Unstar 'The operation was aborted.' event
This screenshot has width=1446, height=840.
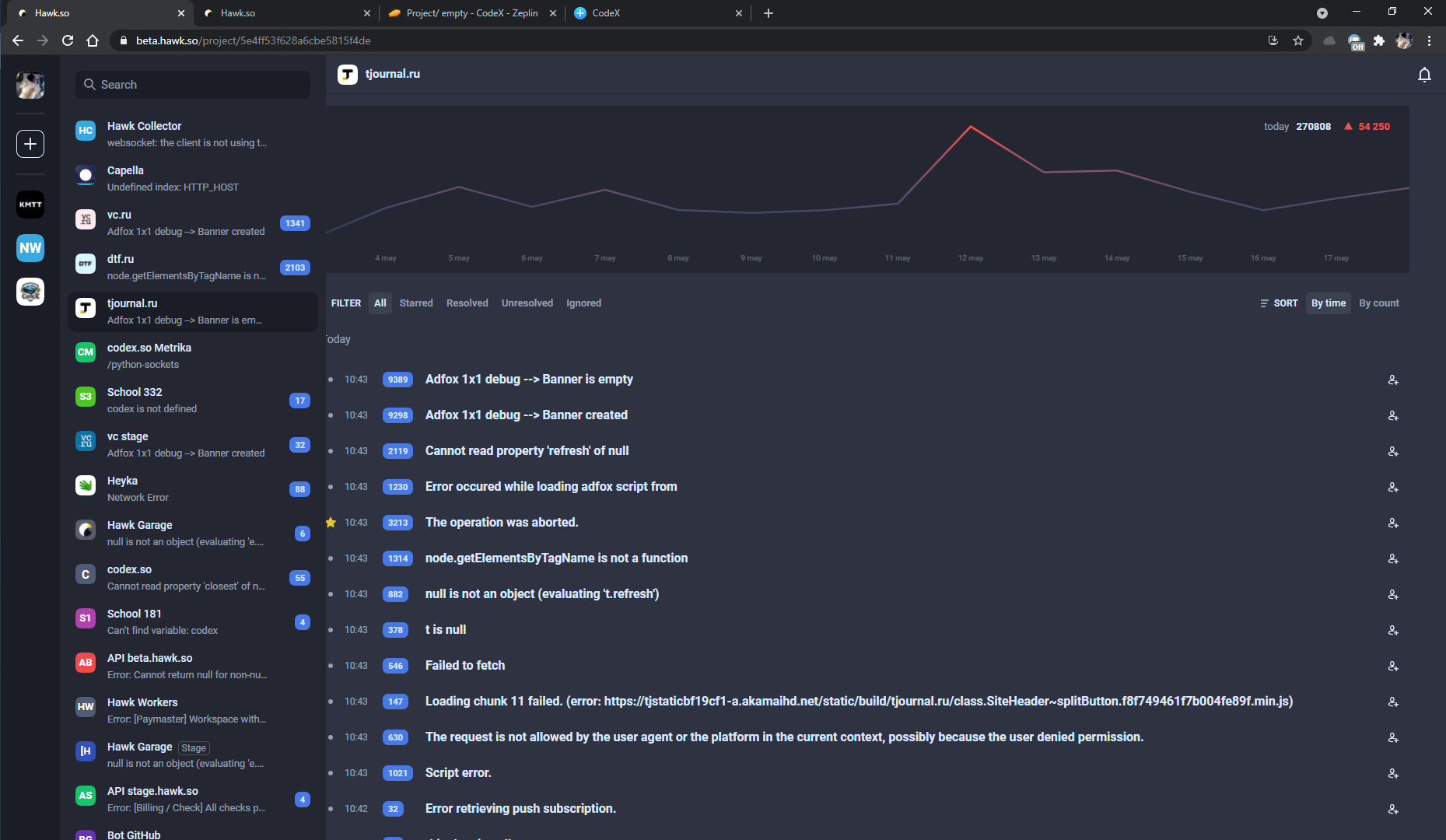coord(331,522)
